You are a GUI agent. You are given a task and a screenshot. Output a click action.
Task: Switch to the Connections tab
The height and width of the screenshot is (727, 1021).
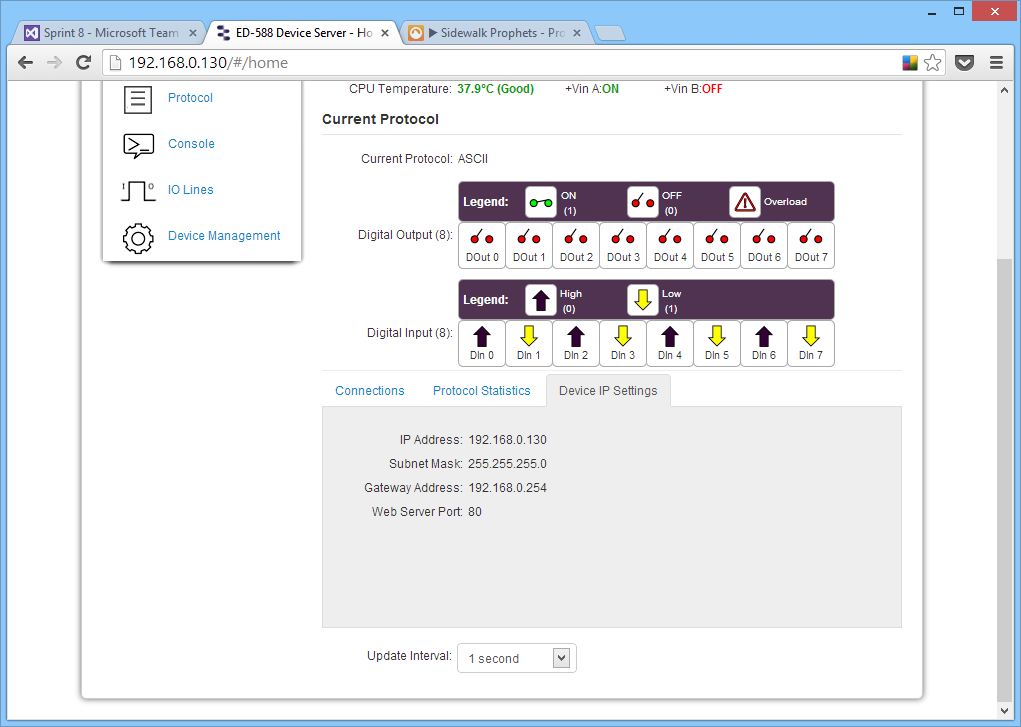tap(370, 391)
